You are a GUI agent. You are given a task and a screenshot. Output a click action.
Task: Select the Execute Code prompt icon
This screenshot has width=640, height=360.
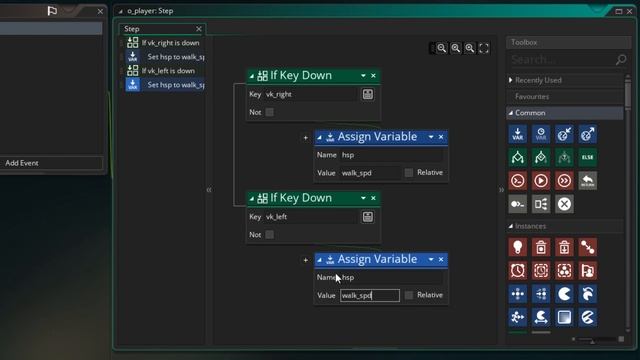pyautogui.click(x=518, y=180)
